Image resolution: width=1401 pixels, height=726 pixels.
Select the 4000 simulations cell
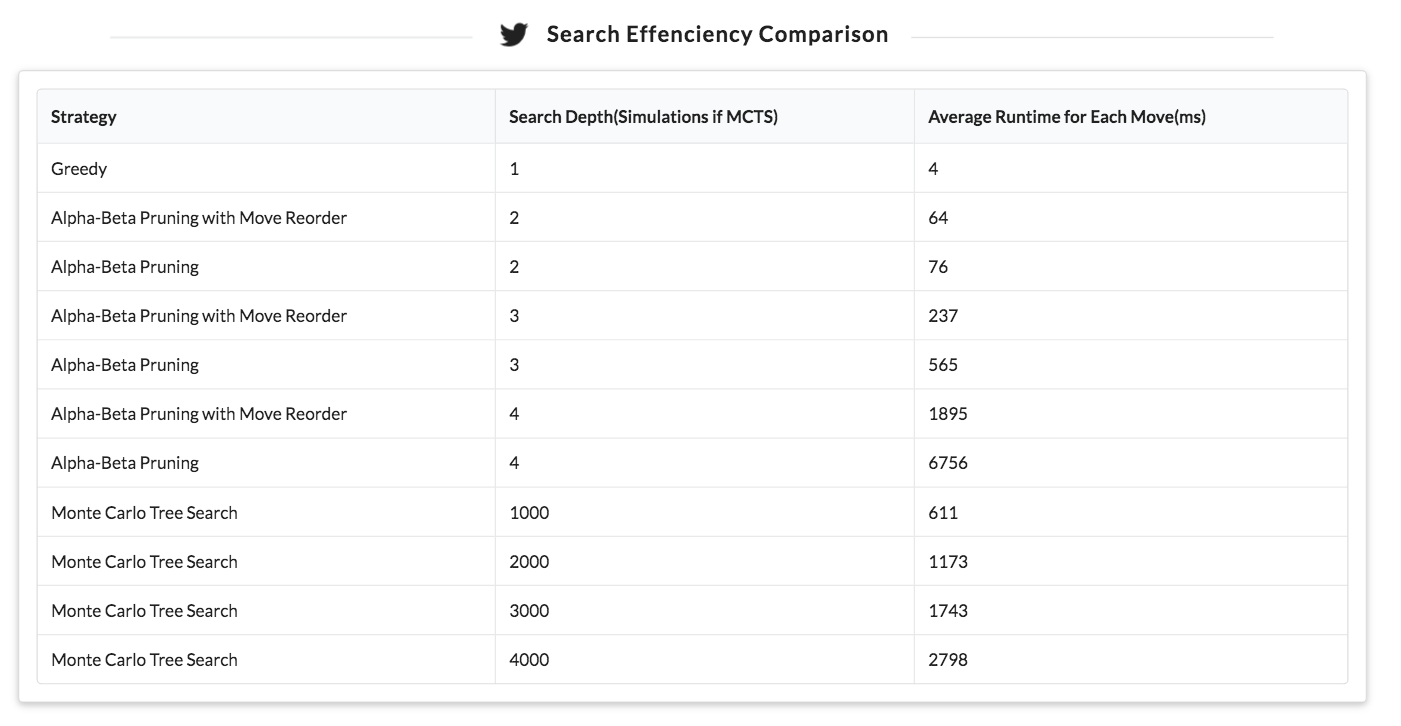(x=529, y=660)
